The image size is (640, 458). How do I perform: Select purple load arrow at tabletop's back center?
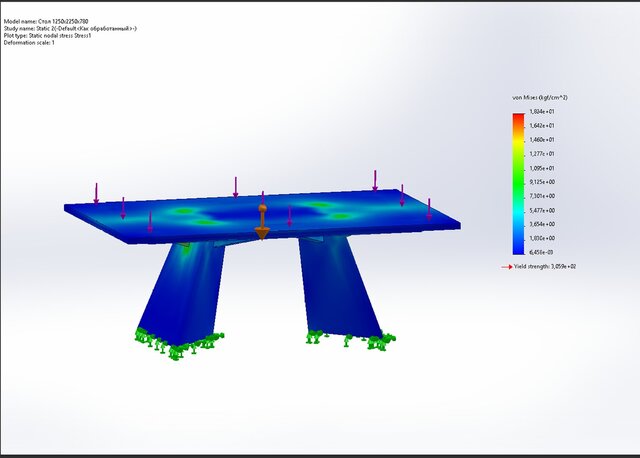(x=236, y=186)
